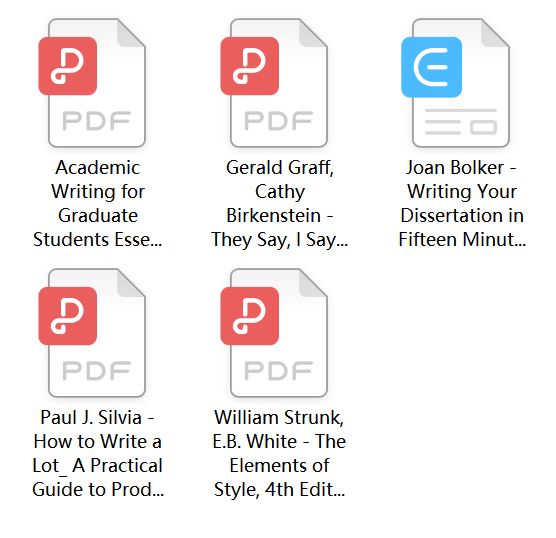Click red PDF reader badge on Academic Writing file

point(68,66)
